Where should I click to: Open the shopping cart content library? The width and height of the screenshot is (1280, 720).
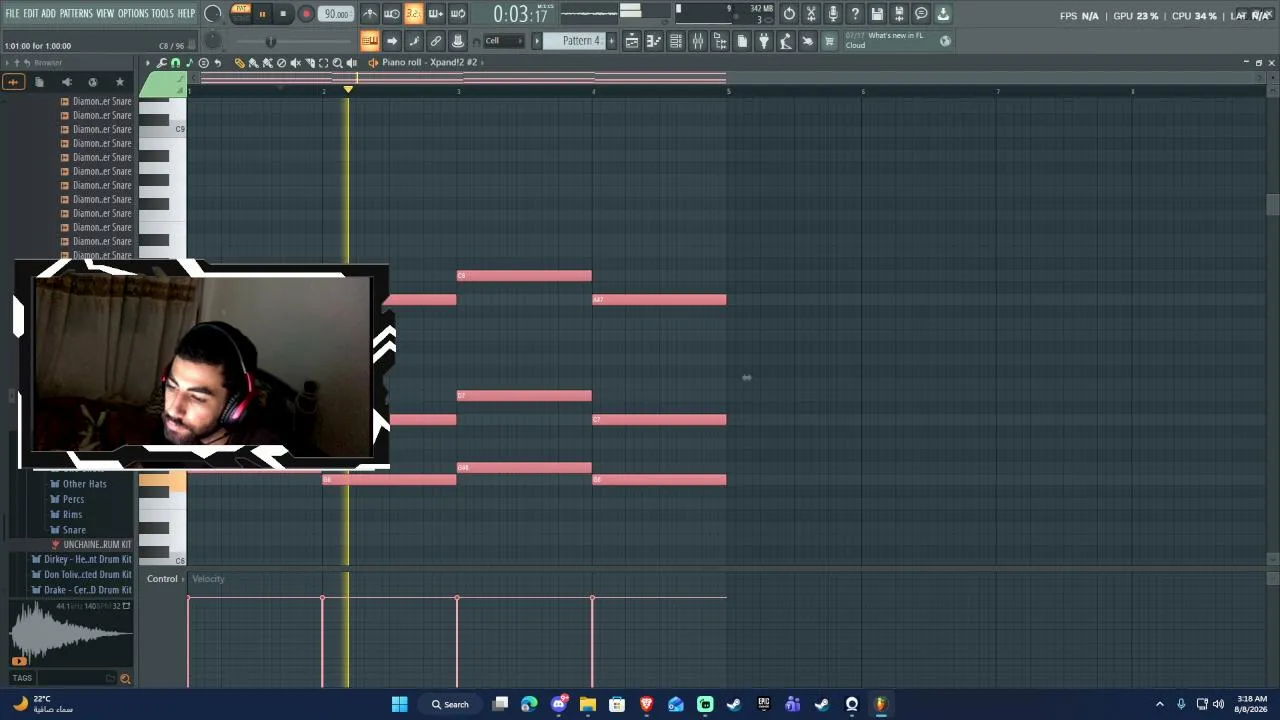[829, 41]
